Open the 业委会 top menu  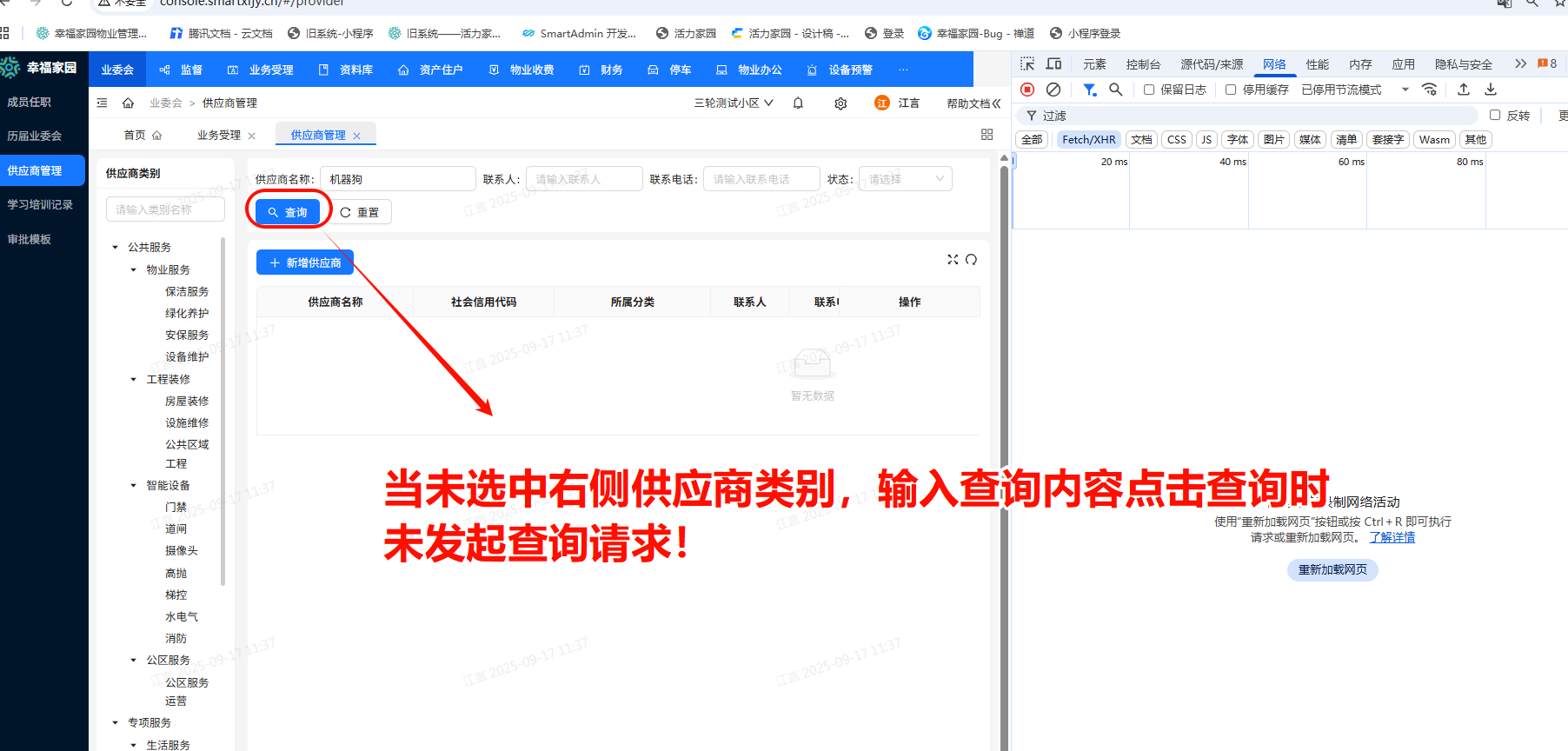(x=117, y=70)
